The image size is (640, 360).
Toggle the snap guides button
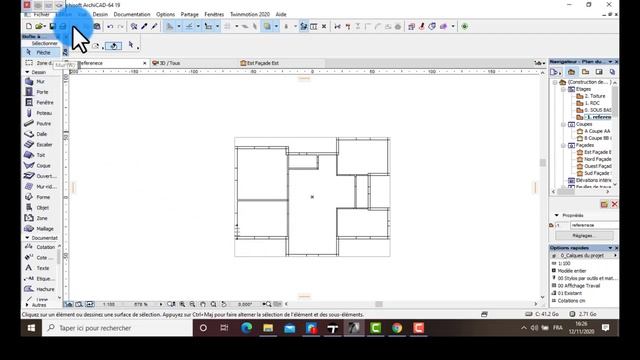point(189,27)
